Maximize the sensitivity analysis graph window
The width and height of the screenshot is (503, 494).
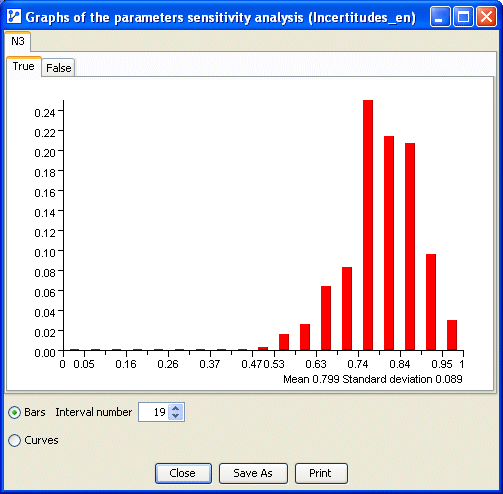463,17
